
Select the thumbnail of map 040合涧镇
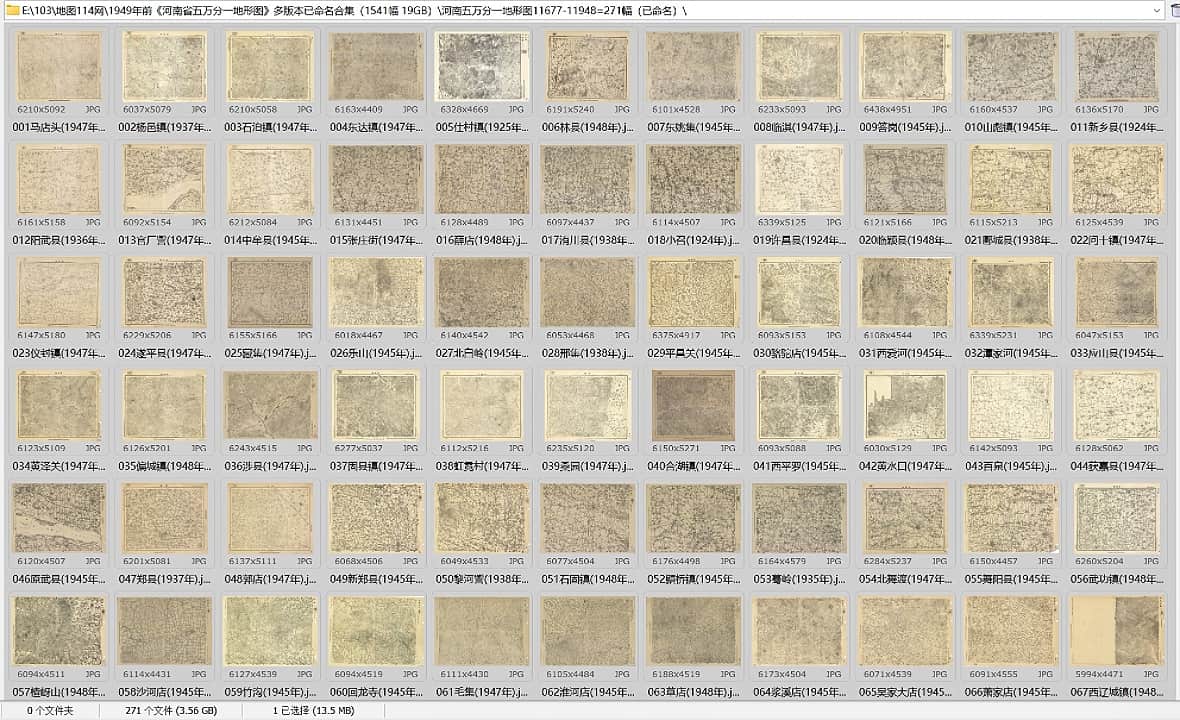pos(693,406)
